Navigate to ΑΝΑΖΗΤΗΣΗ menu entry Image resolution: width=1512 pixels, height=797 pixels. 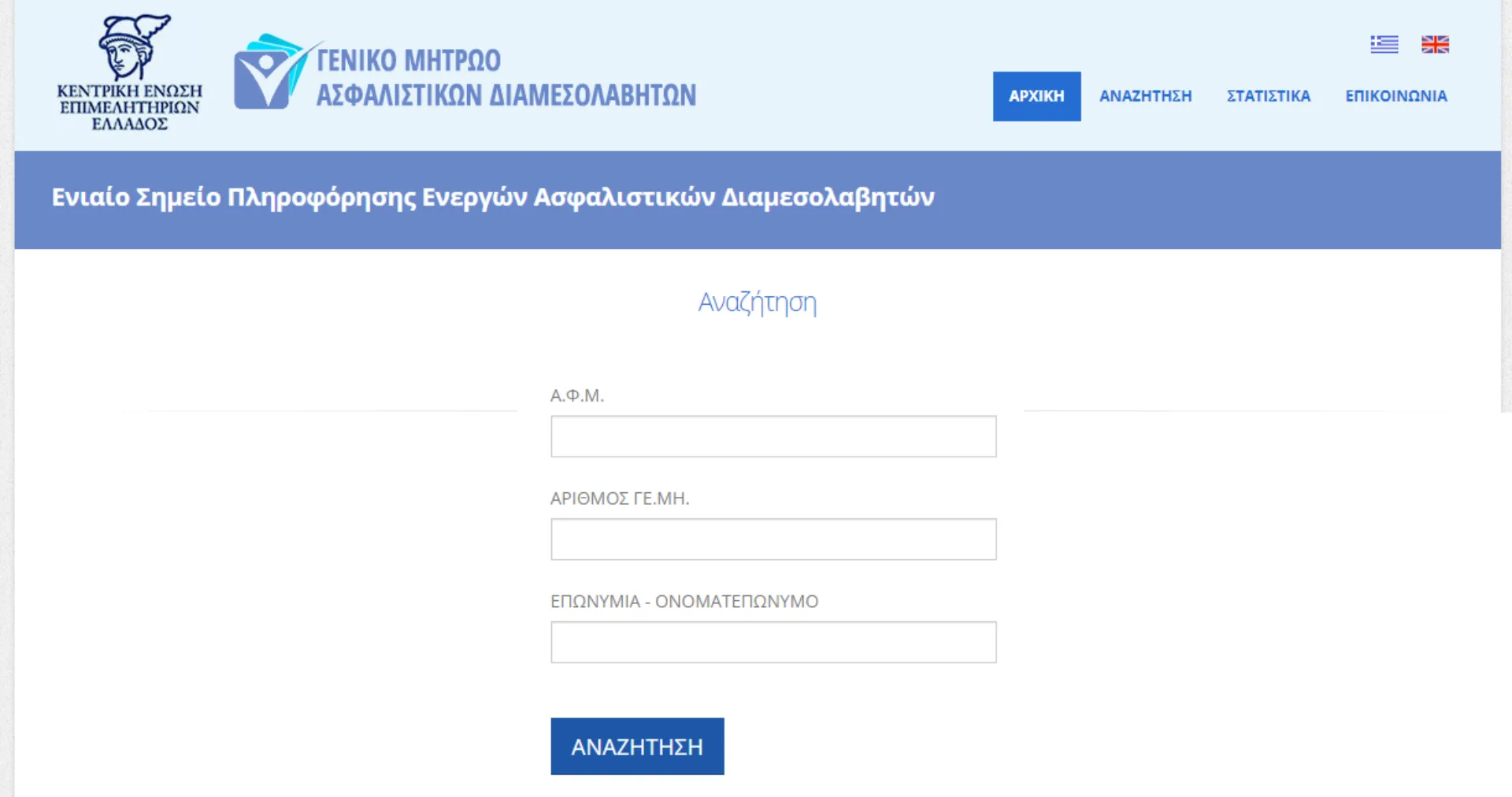click(1146, 95)
